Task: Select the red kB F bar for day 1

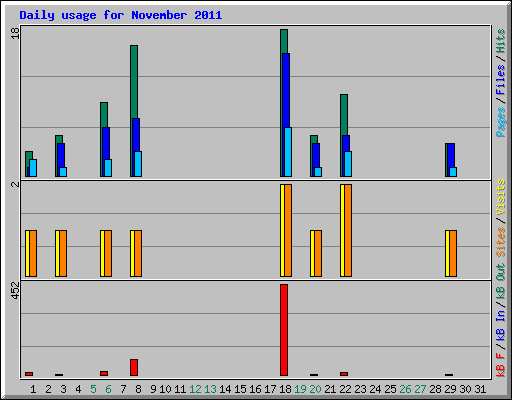Action: 29,374
